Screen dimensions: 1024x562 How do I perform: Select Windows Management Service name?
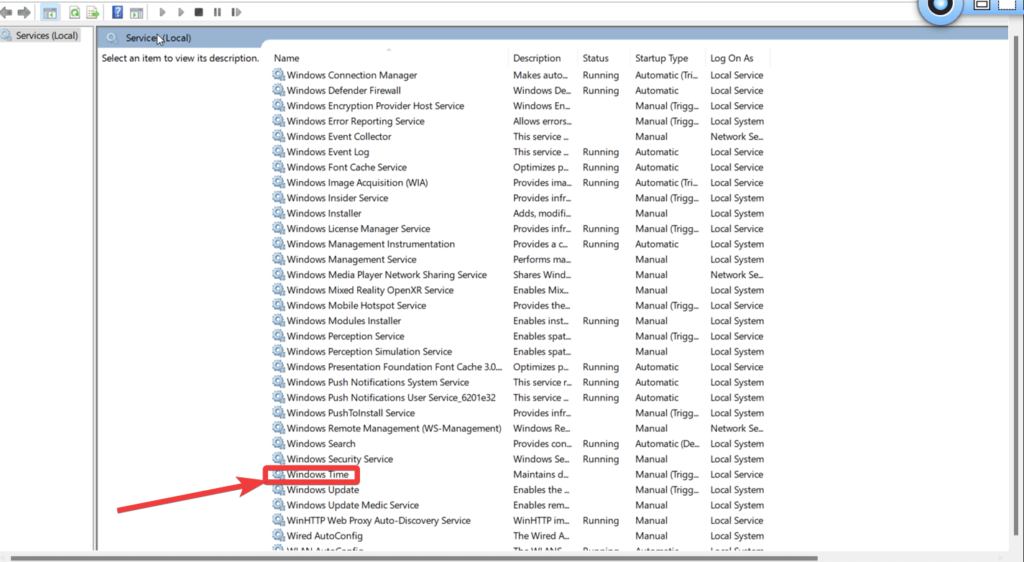[x=351, y=259]
